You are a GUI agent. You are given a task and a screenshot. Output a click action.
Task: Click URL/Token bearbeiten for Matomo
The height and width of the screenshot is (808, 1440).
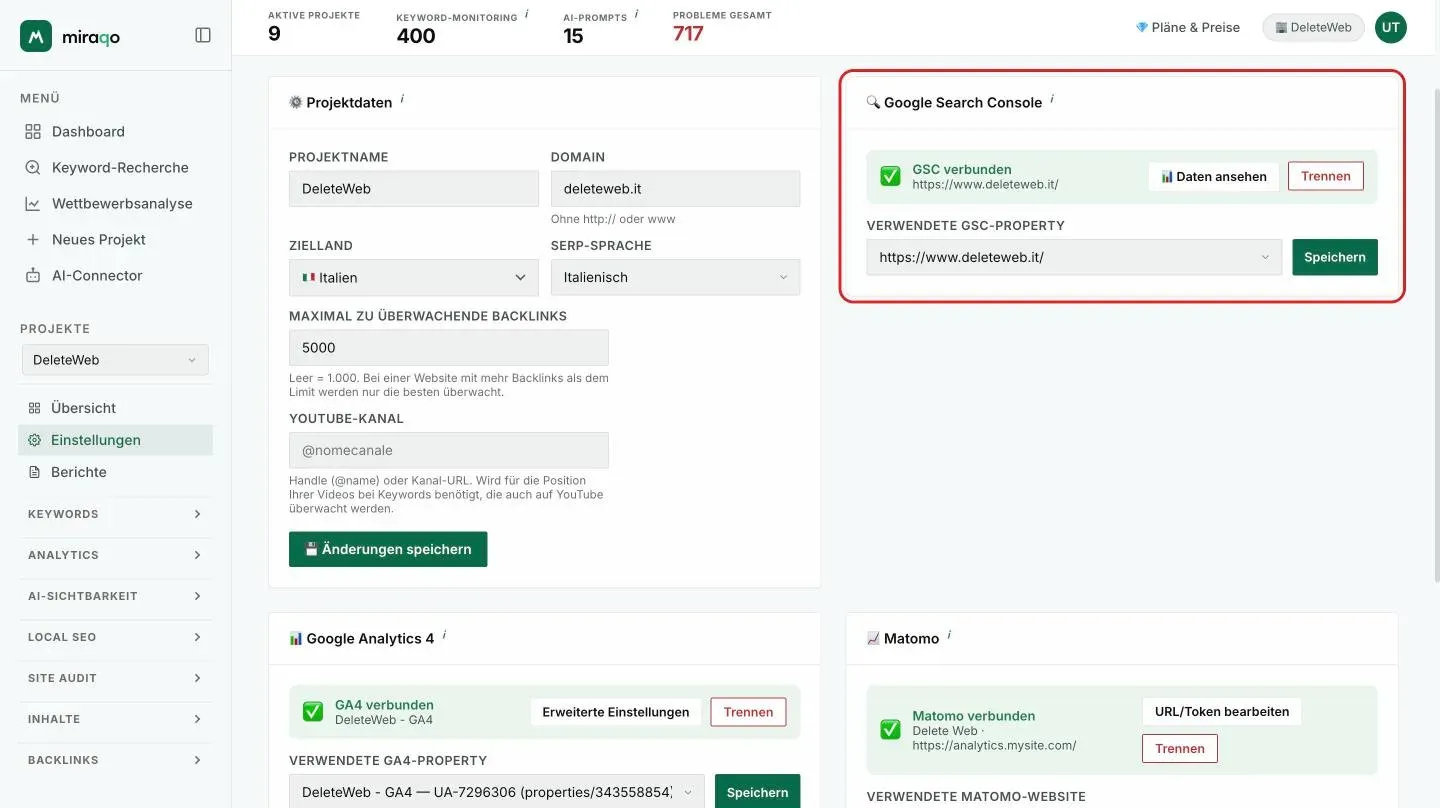1222,712
